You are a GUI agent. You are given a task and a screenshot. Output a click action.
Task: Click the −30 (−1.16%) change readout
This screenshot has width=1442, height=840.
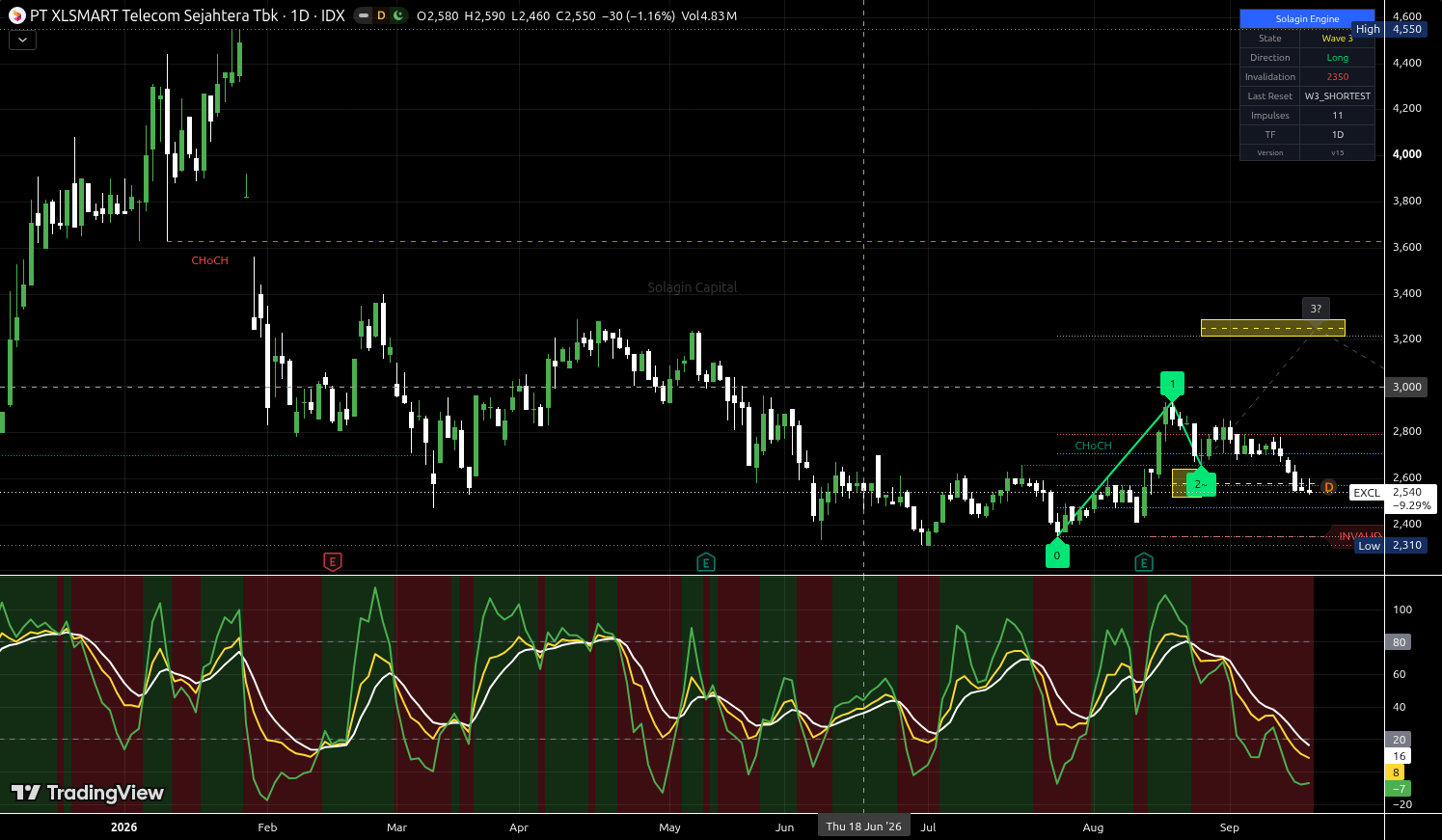[638, 15]
